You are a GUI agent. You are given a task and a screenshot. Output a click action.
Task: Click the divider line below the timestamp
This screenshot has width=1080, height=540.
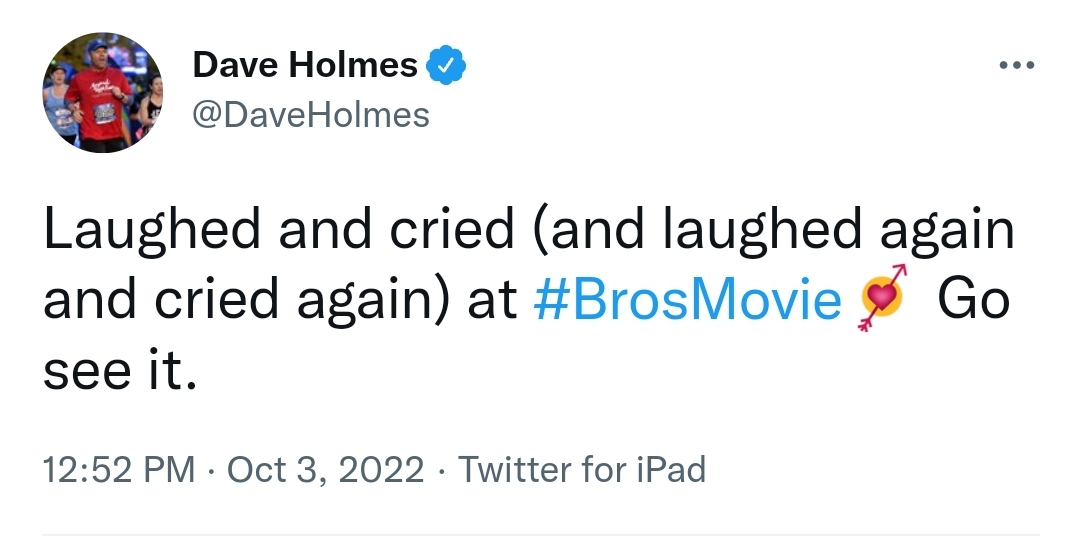pyautogui.click(x=540, y=534)
